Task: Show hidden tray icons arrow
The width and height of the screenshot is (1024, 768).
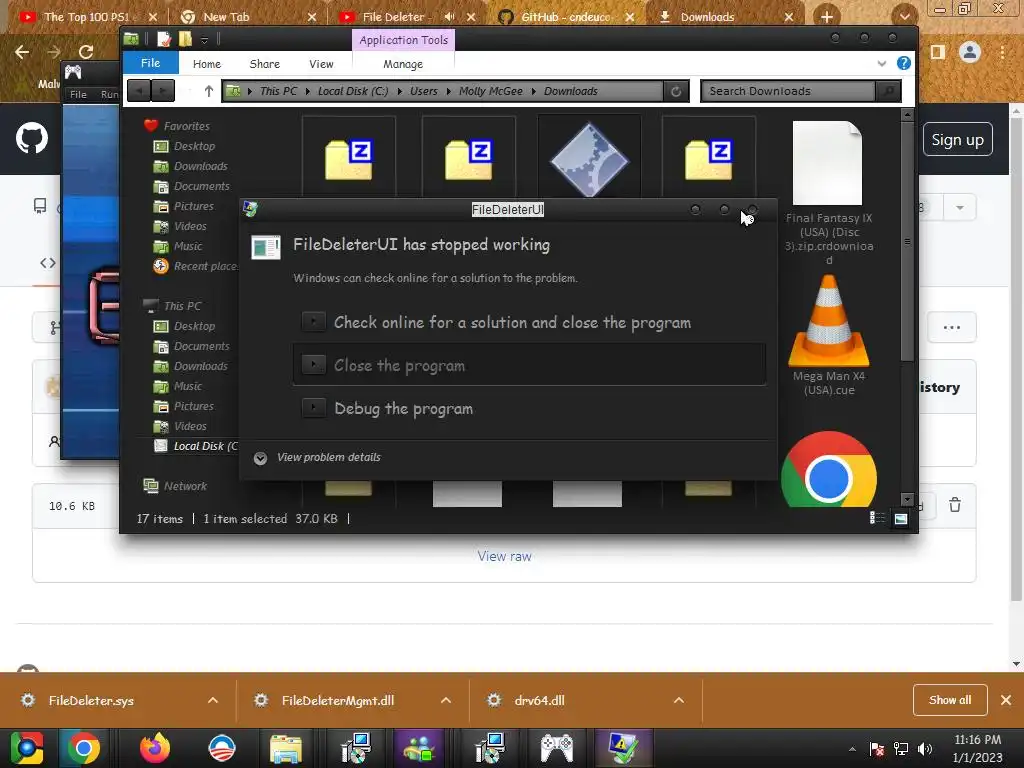Action: tap(852, 749)
